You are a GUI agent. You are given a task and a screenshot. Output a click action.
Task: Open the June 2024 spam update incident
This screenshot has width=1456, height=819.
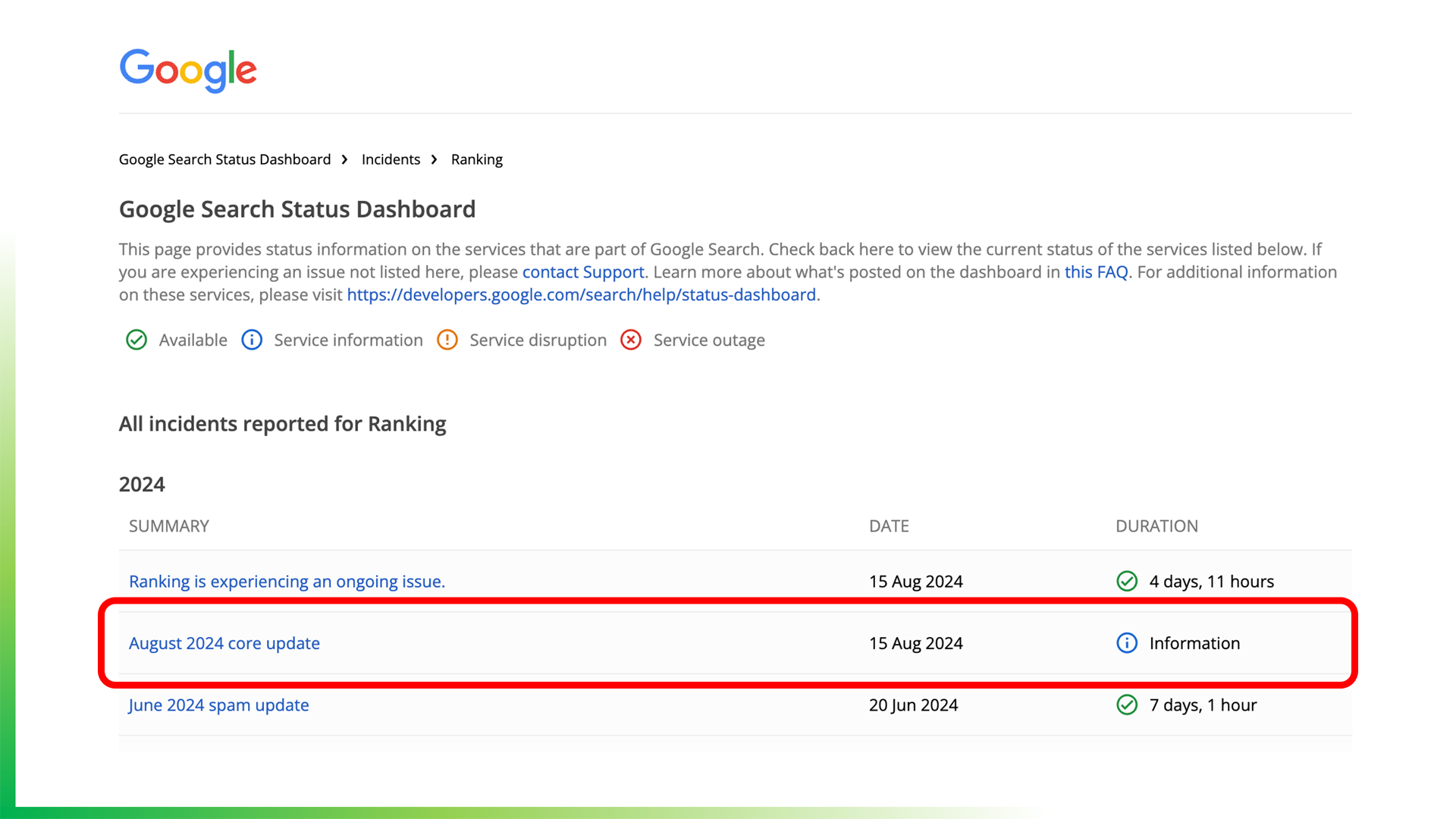click(218, 705)
